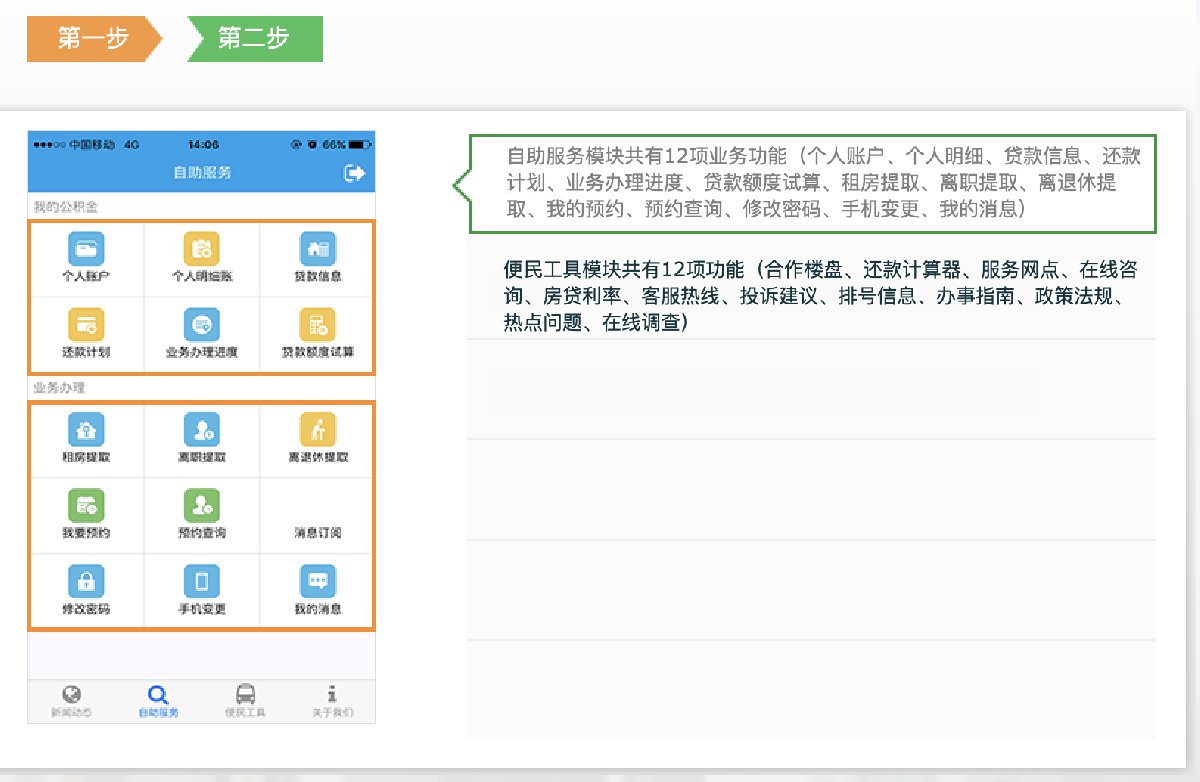Open the 租房提取 icon
1200x782 pixels.
[x=86, y=430]
